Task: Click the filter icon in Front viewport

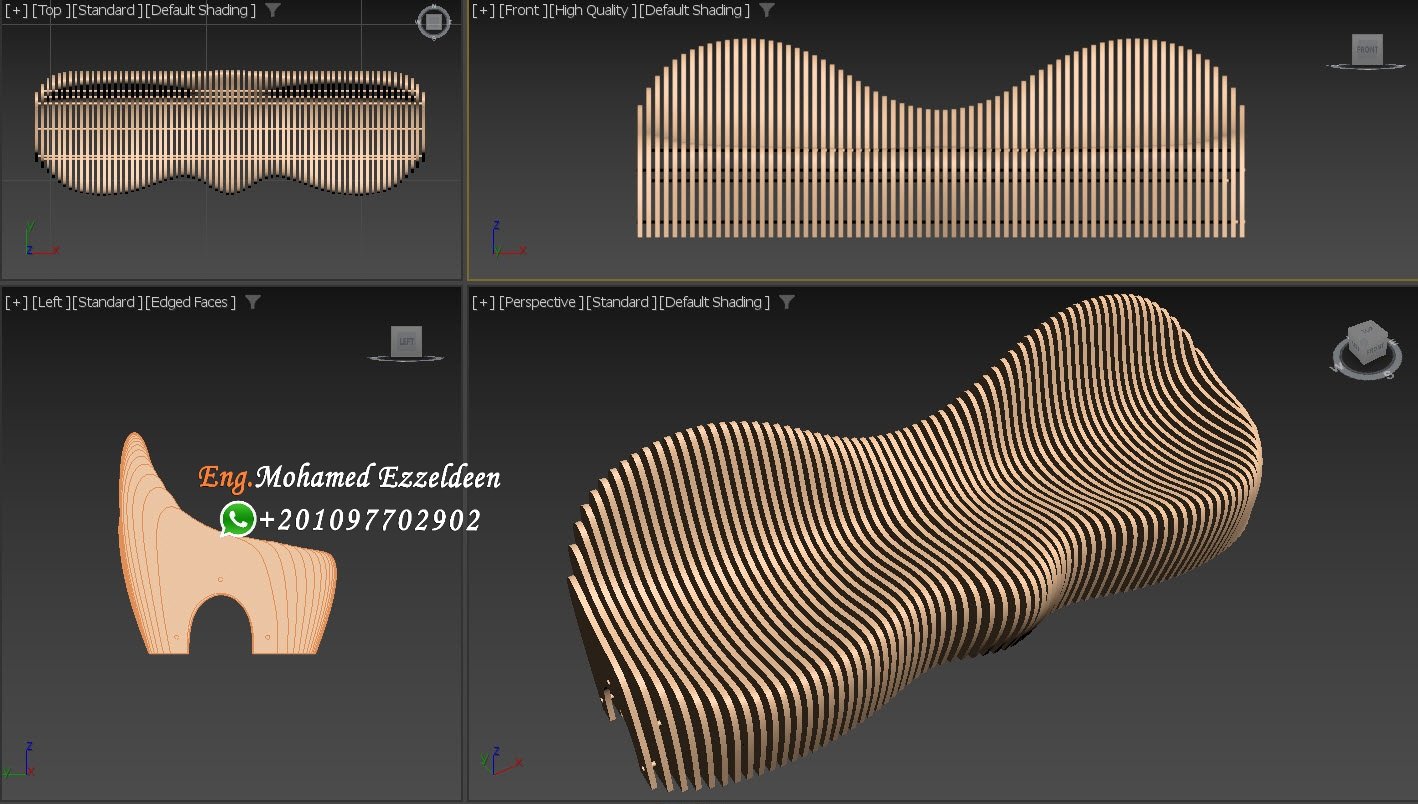Action: [766, 10]
